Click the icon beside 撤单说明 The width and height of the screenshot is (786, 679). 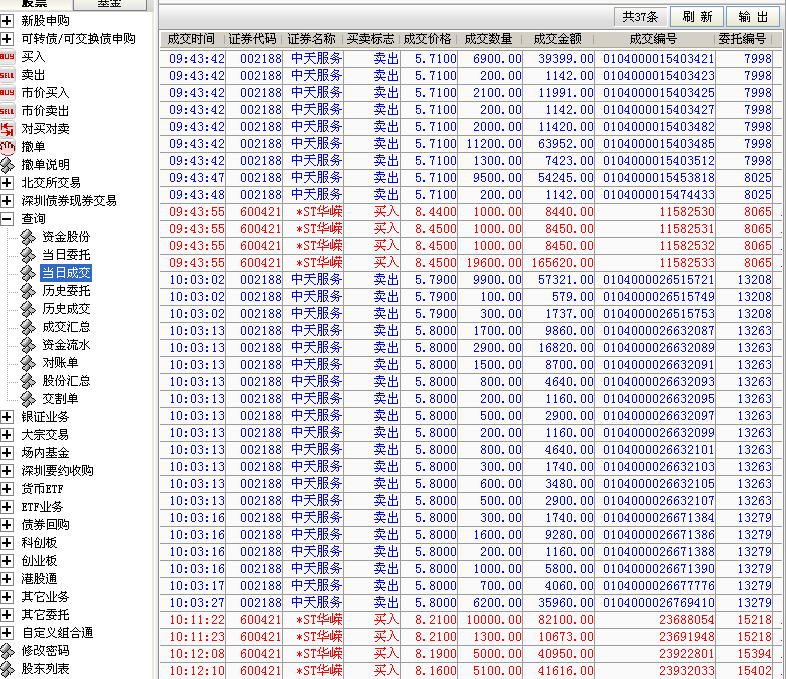(x=7, y=165)
